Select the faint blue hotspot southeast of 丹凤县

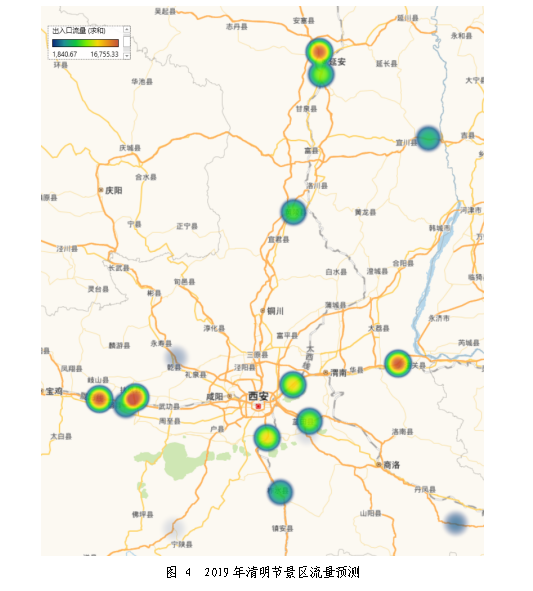pos(456,523)
